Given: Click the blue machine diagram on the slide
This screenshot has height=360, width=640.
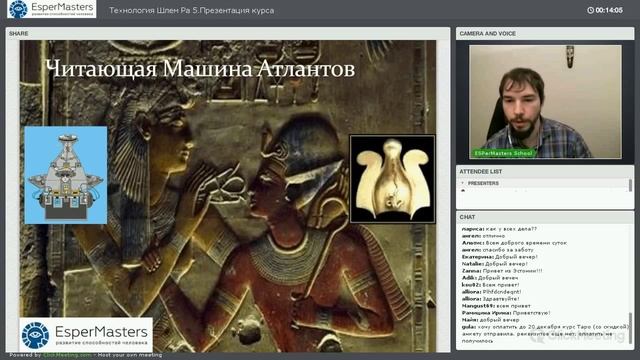Looking at the screenshot, I should click(66, 175).
